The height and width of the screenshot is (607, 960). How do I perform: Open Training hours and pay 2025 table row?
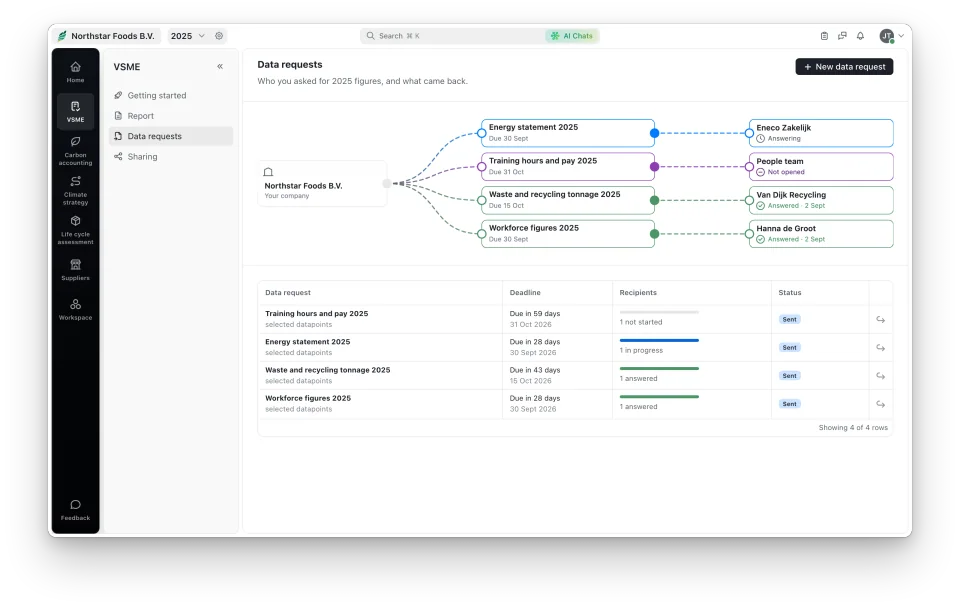[x=575, y=319]
